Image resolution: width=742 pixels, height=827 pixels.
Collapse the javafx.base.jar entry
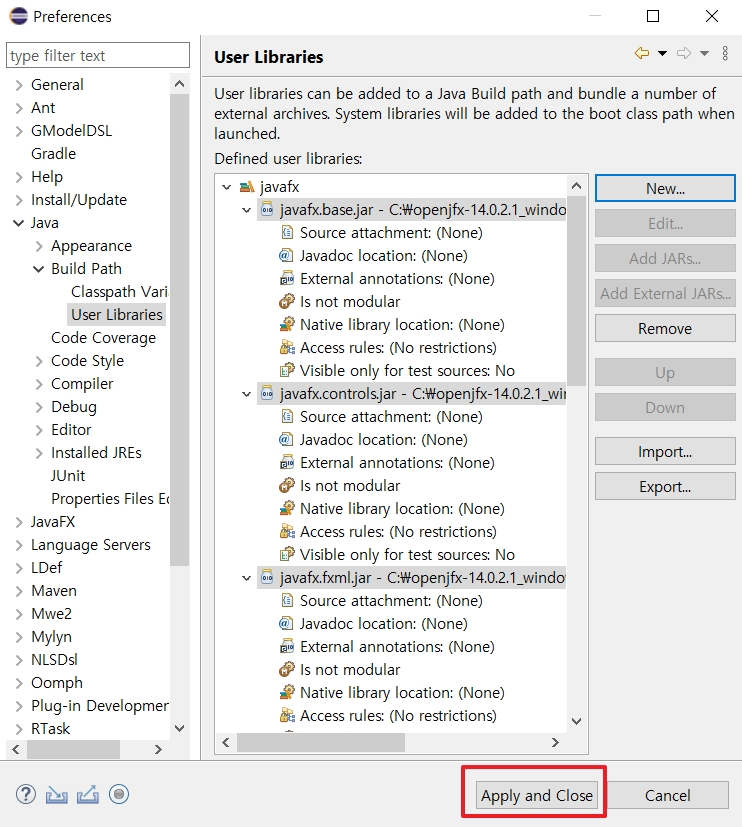[246, 210]
